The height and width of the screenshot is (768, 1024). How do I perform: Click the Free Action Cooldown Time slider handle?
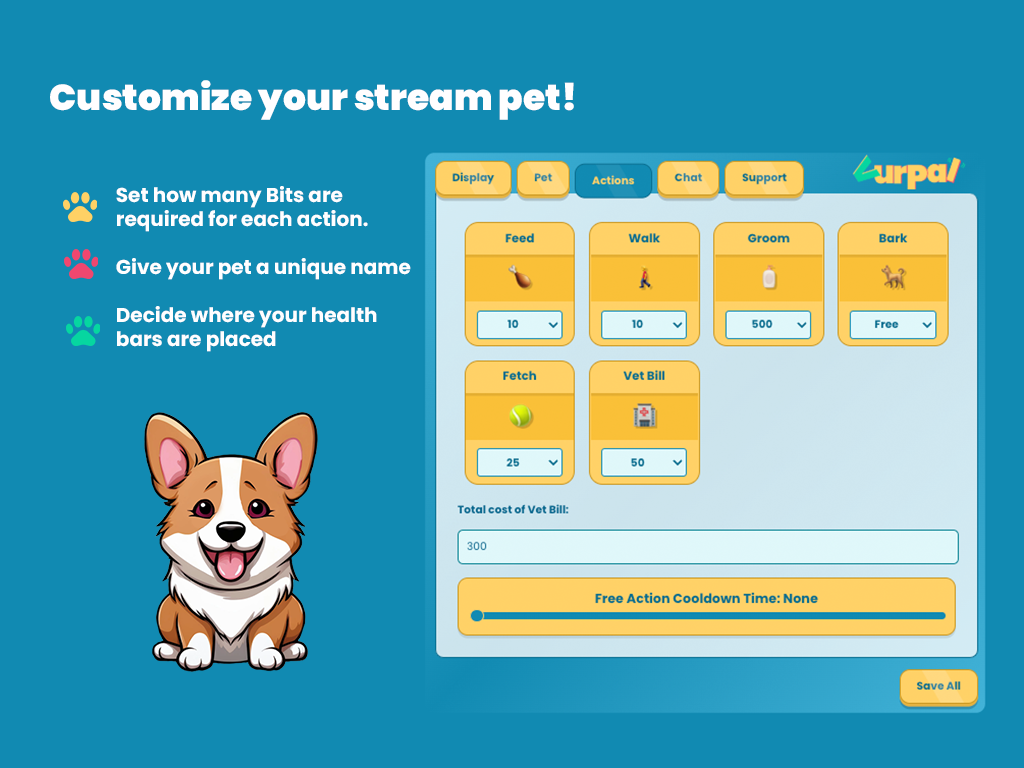click(477, 616)
